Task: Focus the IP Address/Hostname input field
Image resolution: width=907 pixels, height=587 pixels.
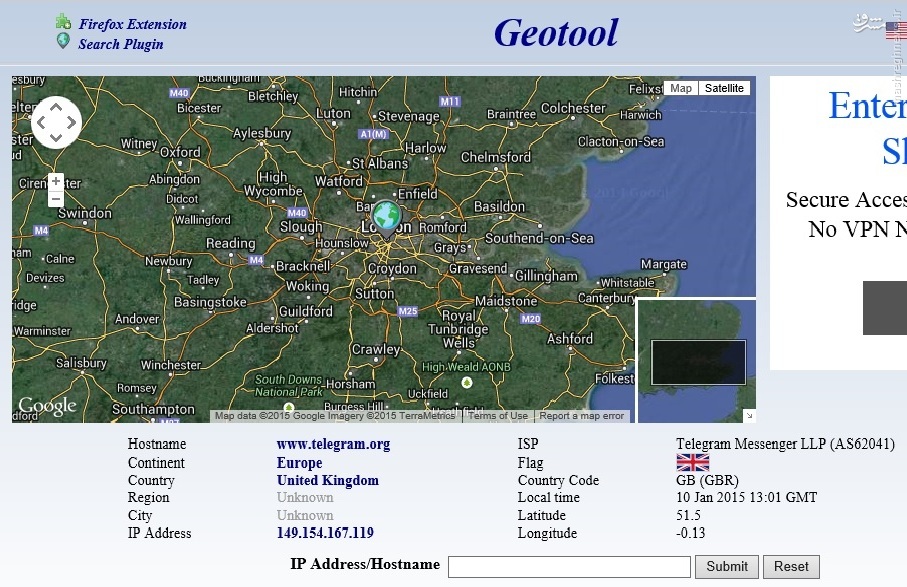Action: click(x=569, y=567)
